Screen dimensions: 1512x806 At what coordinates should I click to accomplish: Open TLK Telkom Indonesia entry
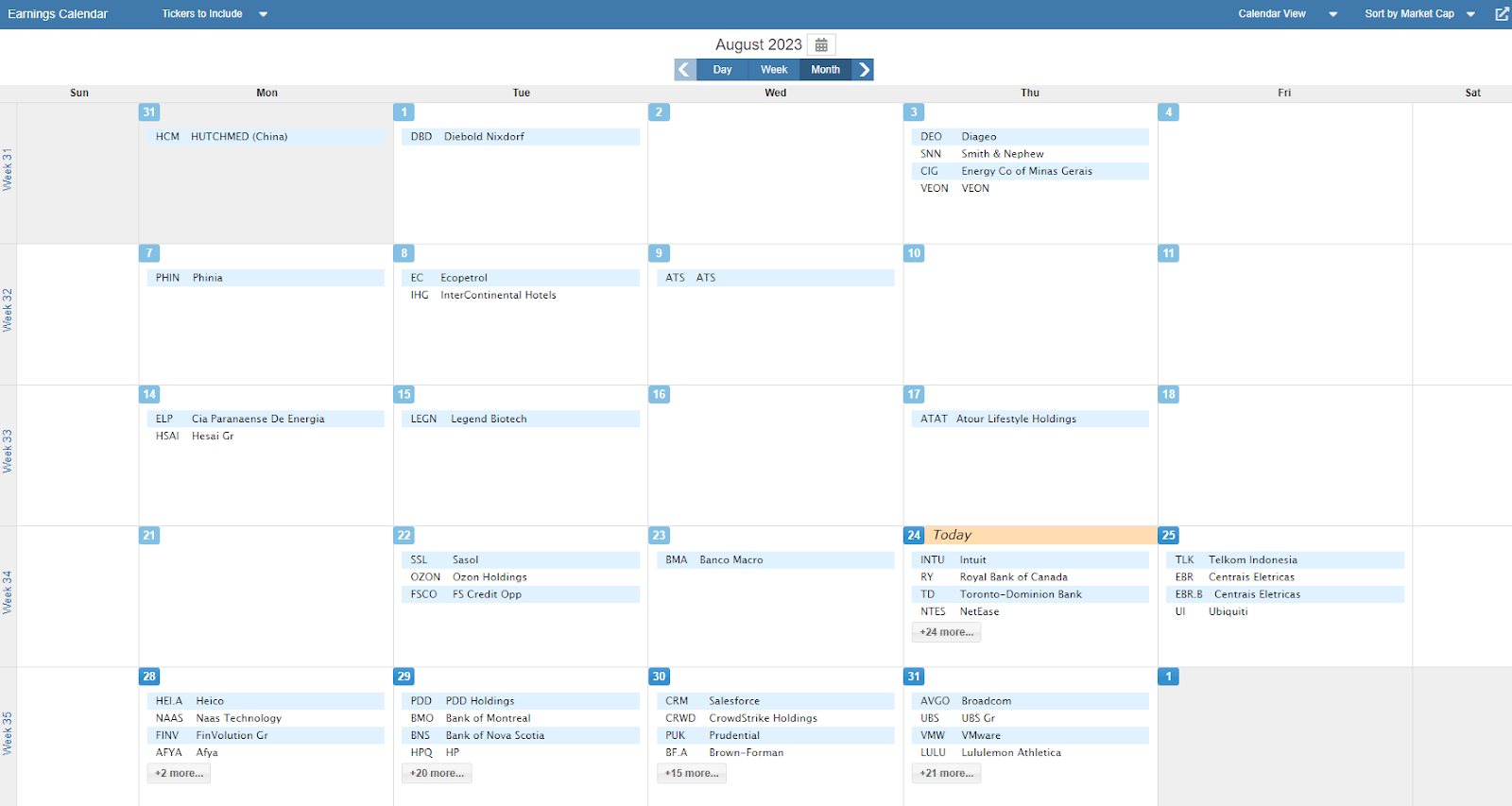pyautogui.click(x=1284, y=559)
